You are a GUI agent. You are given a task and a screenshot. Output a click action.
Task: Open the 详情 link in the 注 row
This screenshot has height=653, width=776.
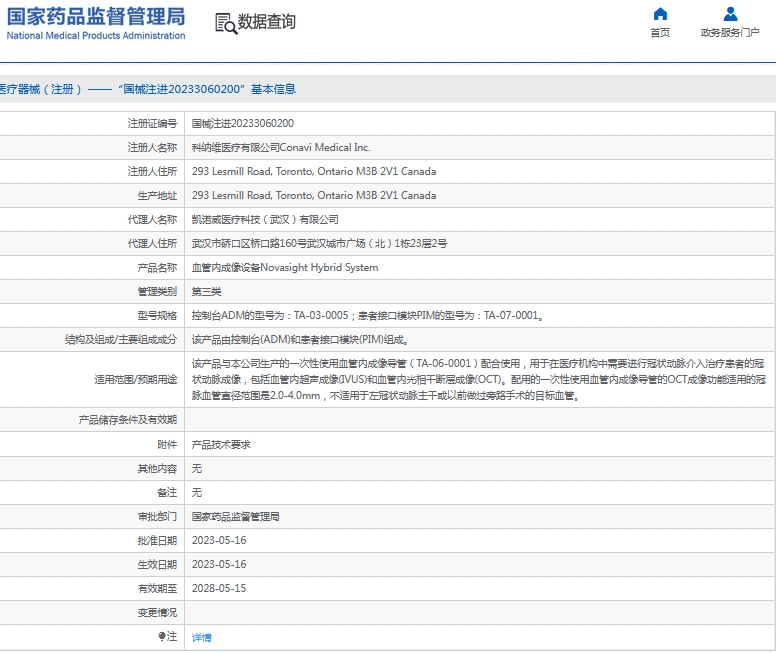point(201,637)
